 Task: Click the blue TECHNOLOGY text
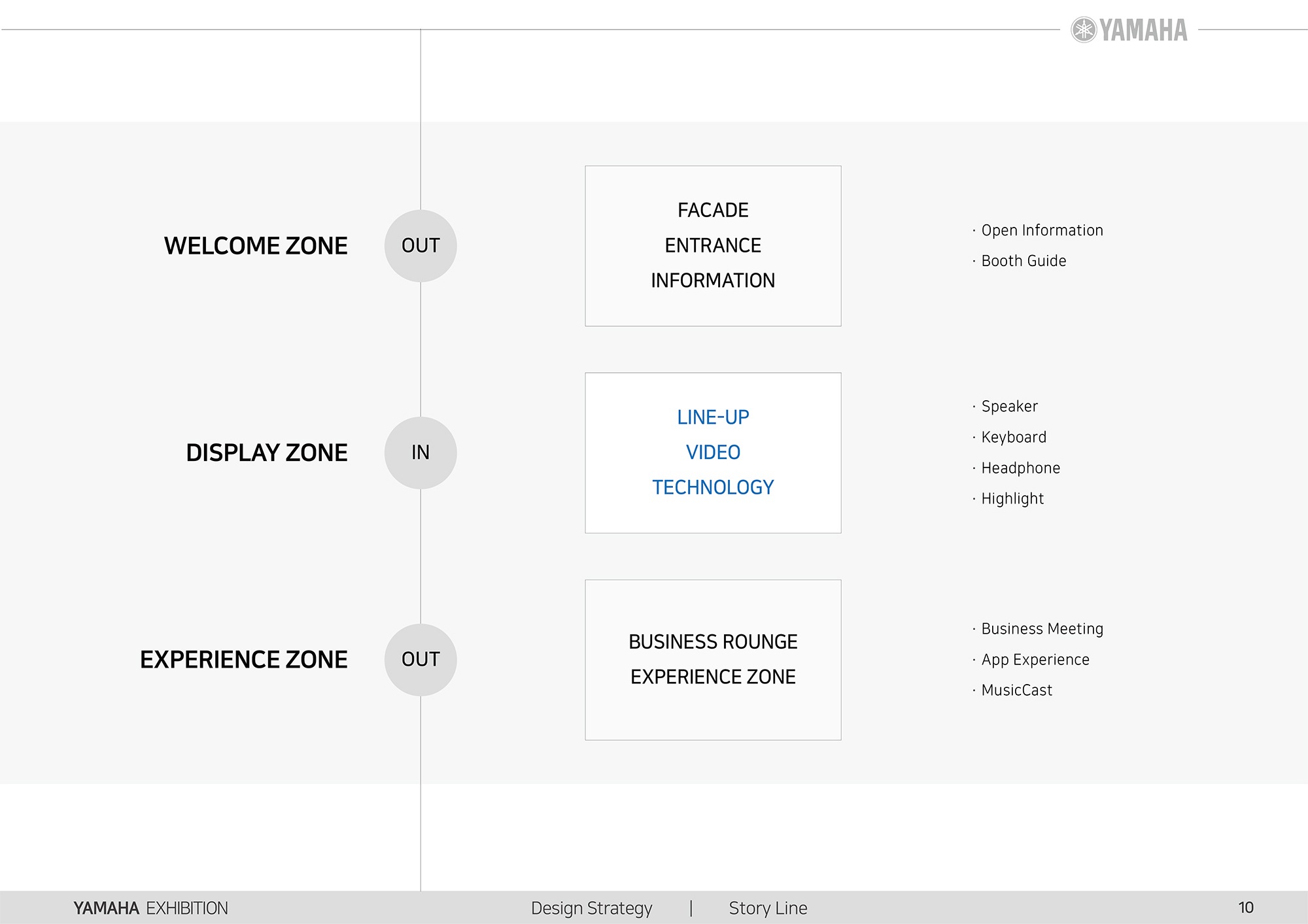coord(713,487)
